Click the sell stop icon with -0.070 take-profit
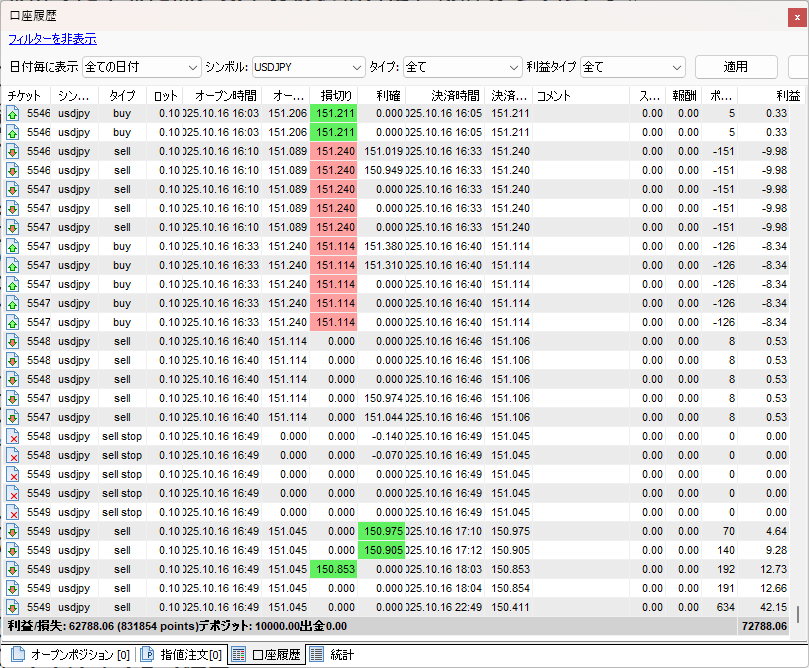 13,455
